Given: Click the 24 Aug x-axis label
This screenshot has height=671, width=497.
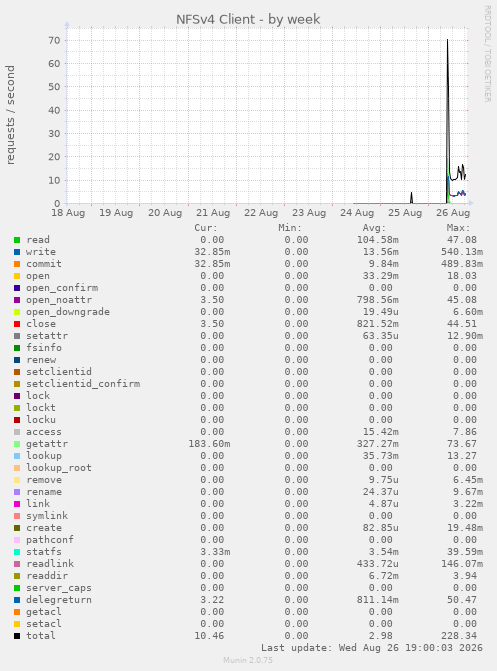Looking at the screenshot, I should (x=357, y=213).
